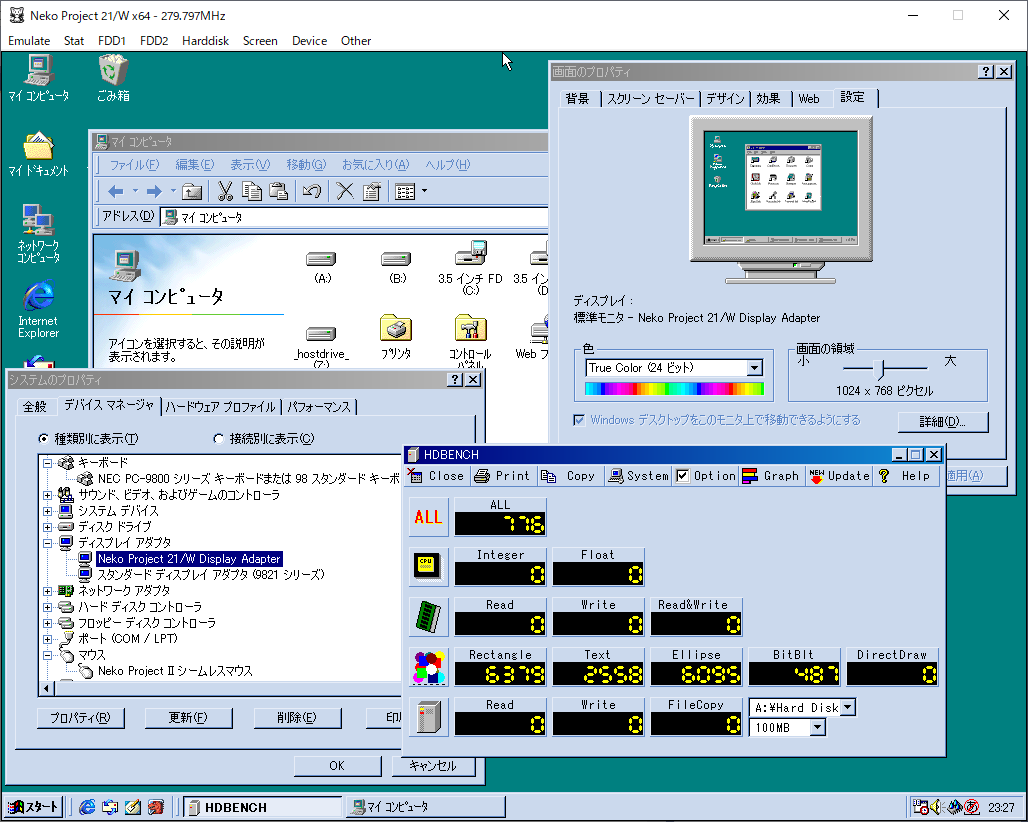Expand the network adapters node
Screen dimensions: 1028x822
(x=47, y=591)
